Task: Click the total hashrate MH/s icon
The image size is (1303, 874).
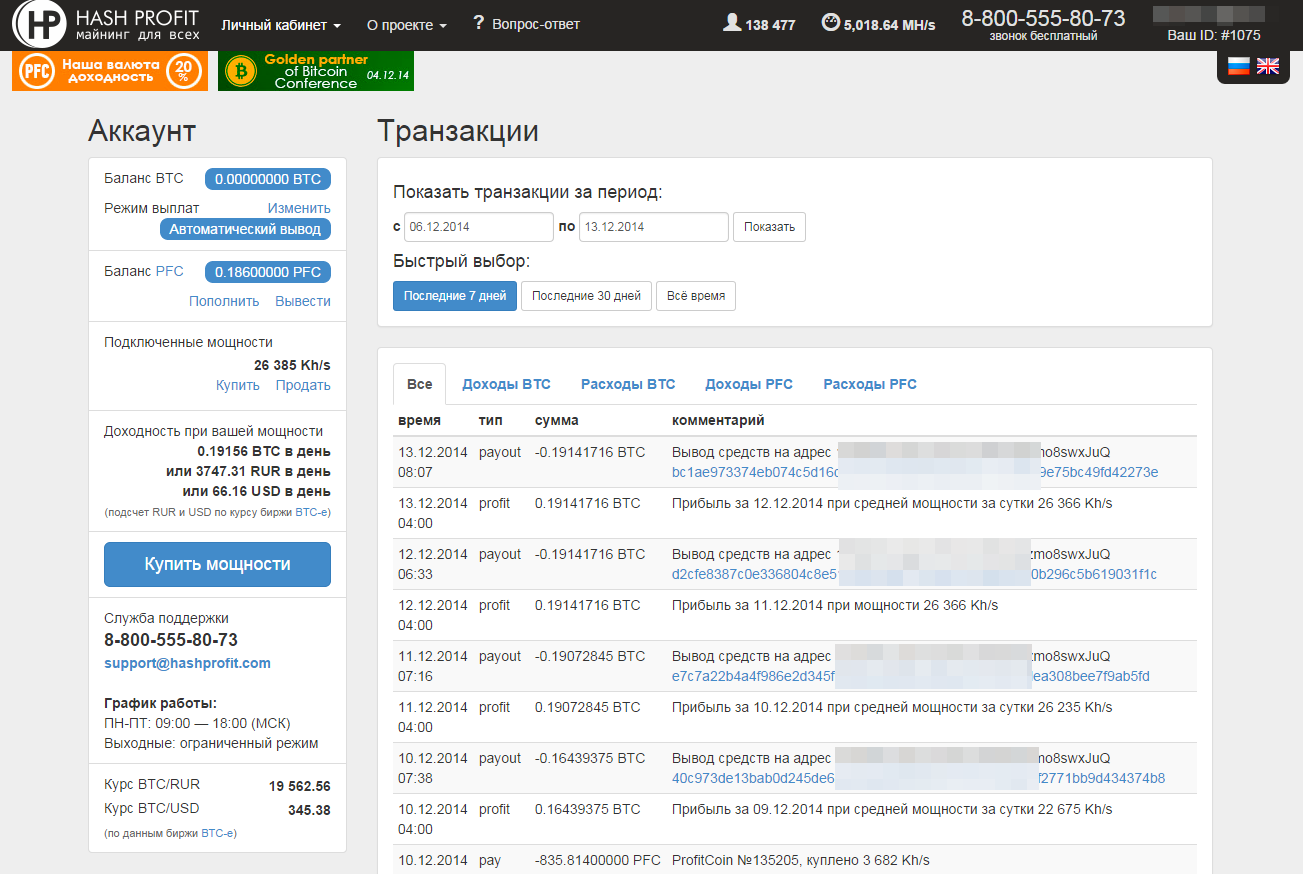Action: [x=830, y=23]
